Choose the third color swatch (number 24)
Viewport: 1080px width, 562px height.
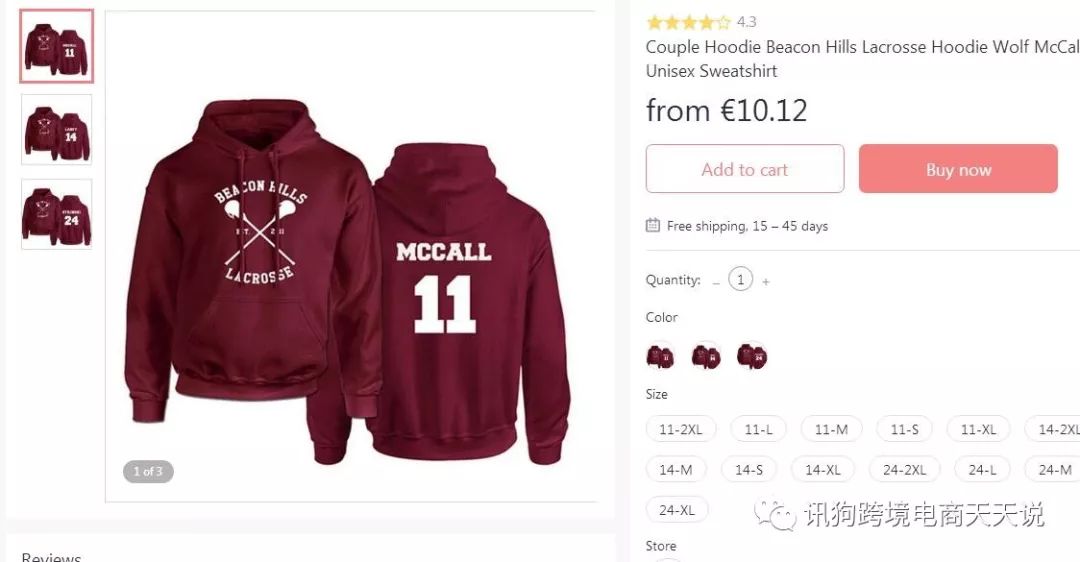(751, 356)
